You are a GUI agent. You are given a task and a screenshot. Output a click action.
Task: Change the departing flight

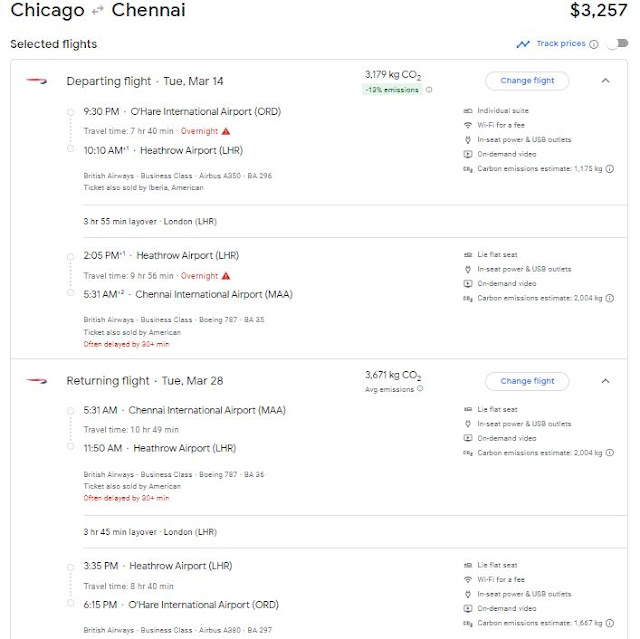(526, 81)
